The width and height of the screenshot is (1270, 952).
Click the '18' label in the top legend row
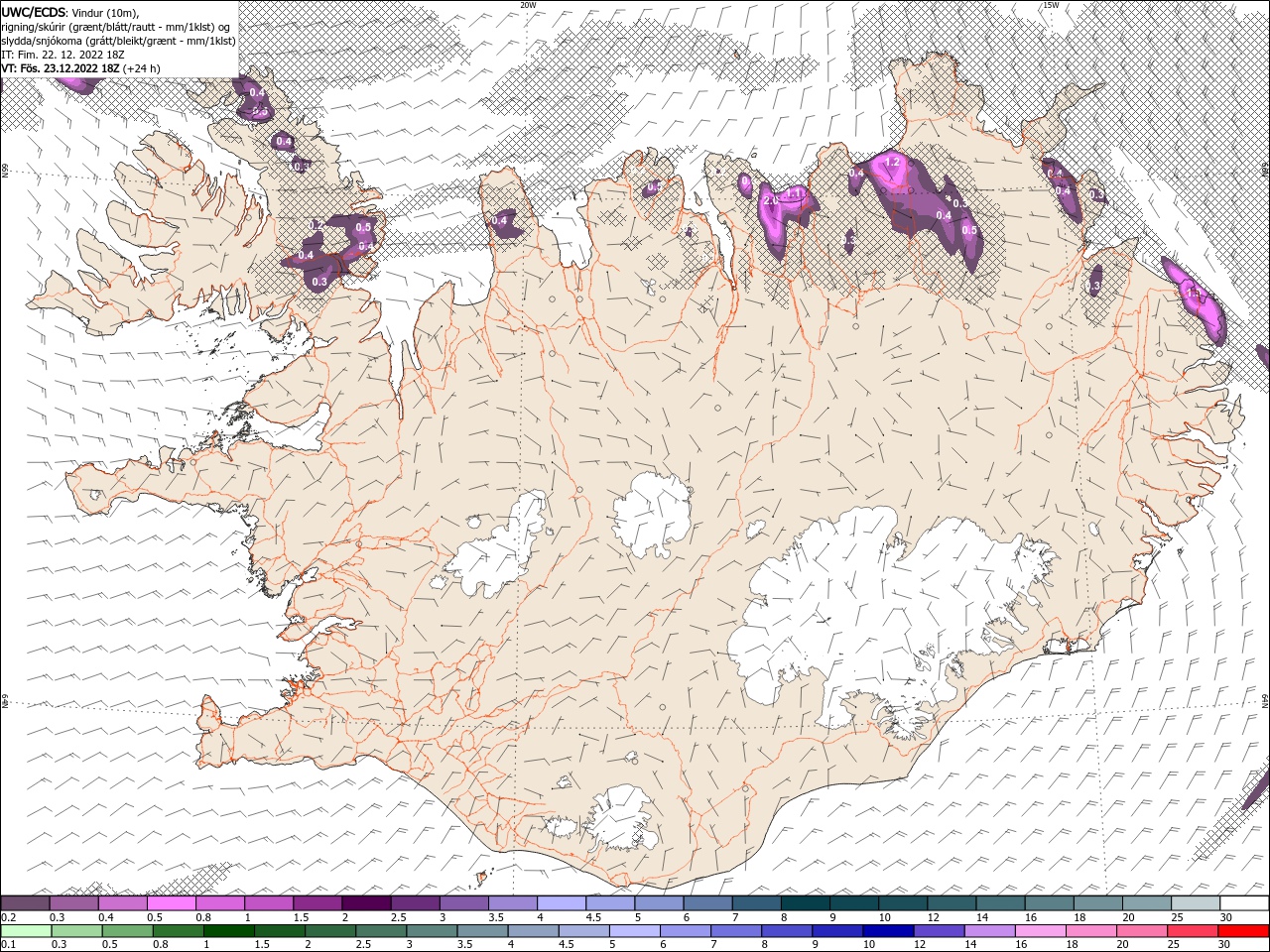coord(1079,917)
